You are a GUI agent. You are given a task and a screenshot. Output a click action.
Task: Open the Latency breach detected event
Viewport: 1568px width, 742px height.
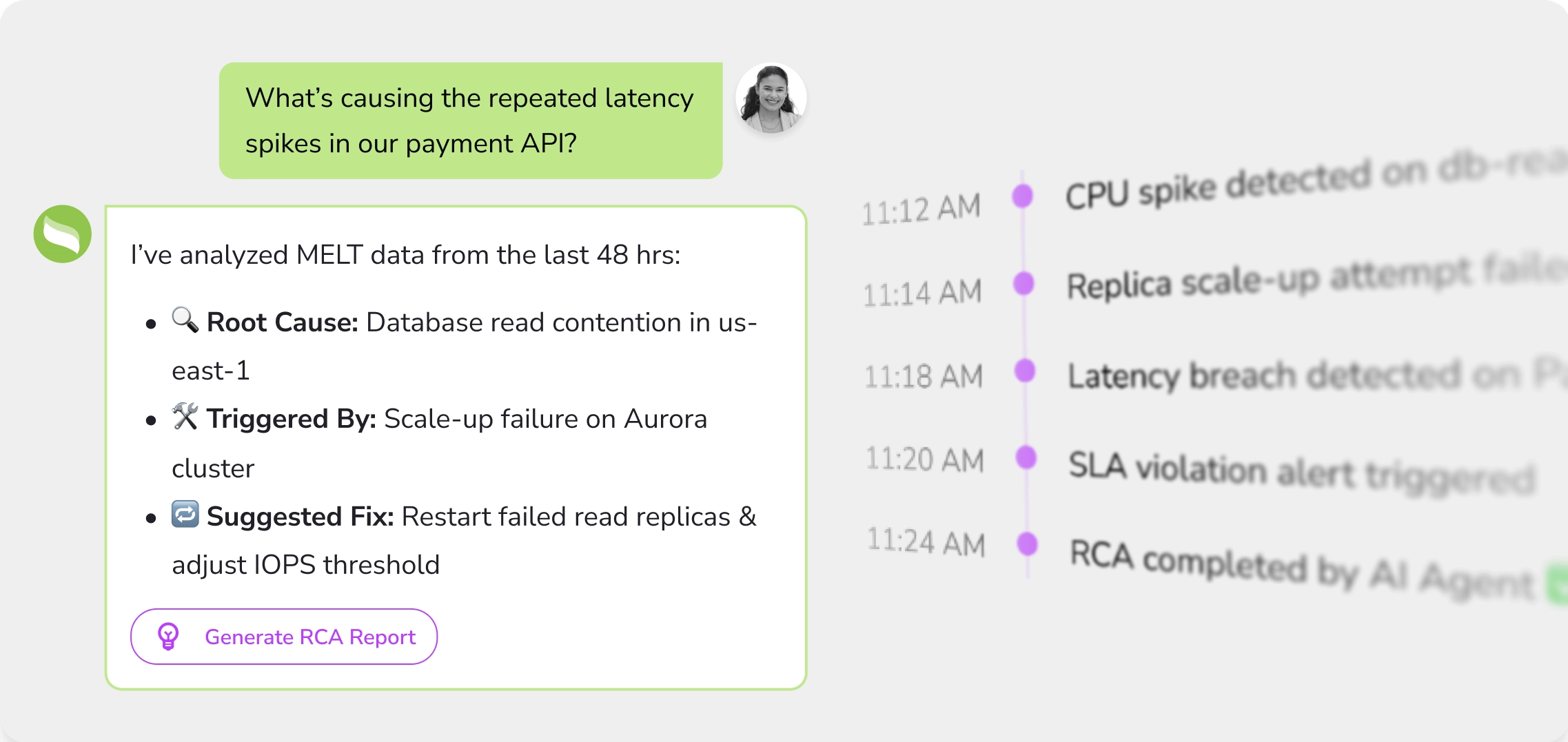pos(1310,375)
